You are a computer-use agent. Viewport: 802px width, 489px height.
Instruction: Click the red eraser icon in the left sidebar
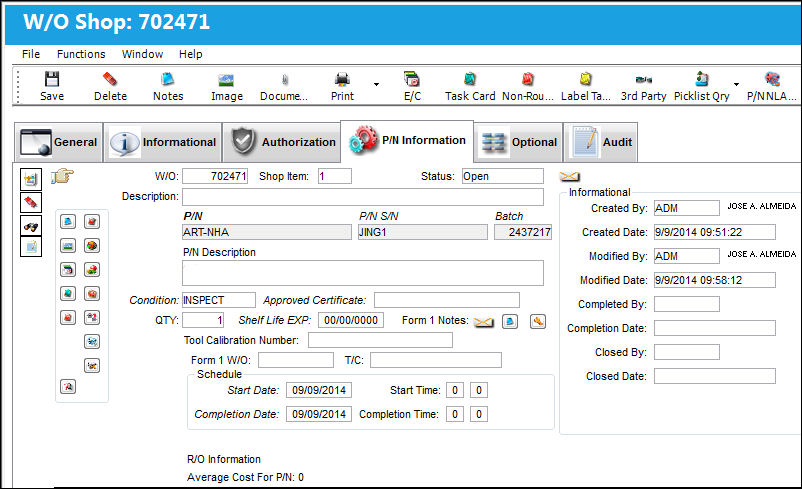(x=31, y=203)
